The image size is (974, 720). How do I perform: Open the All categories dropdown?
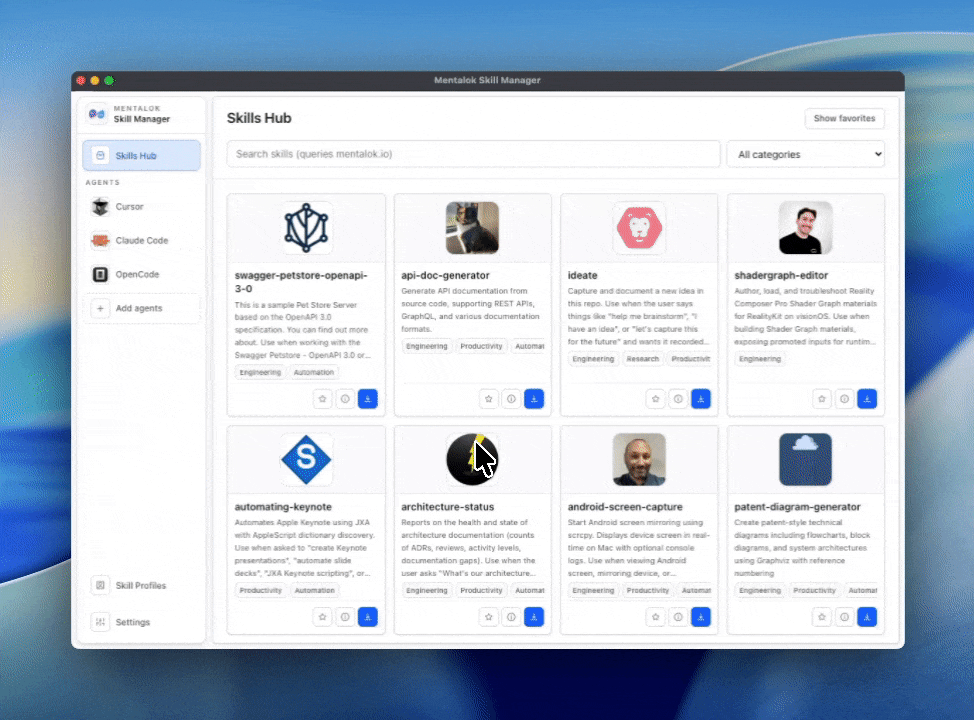tap(806, 154)
